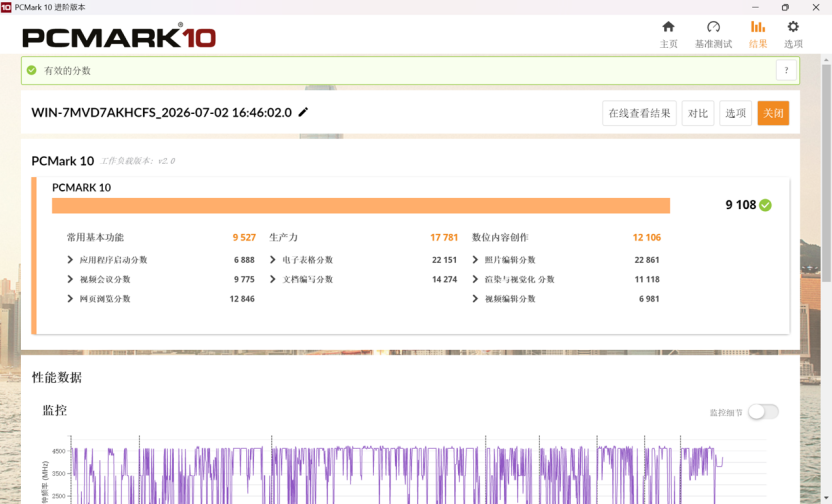Click the value 6 888
Viewport: 832px width, 504px height.
tap(244, 260)
